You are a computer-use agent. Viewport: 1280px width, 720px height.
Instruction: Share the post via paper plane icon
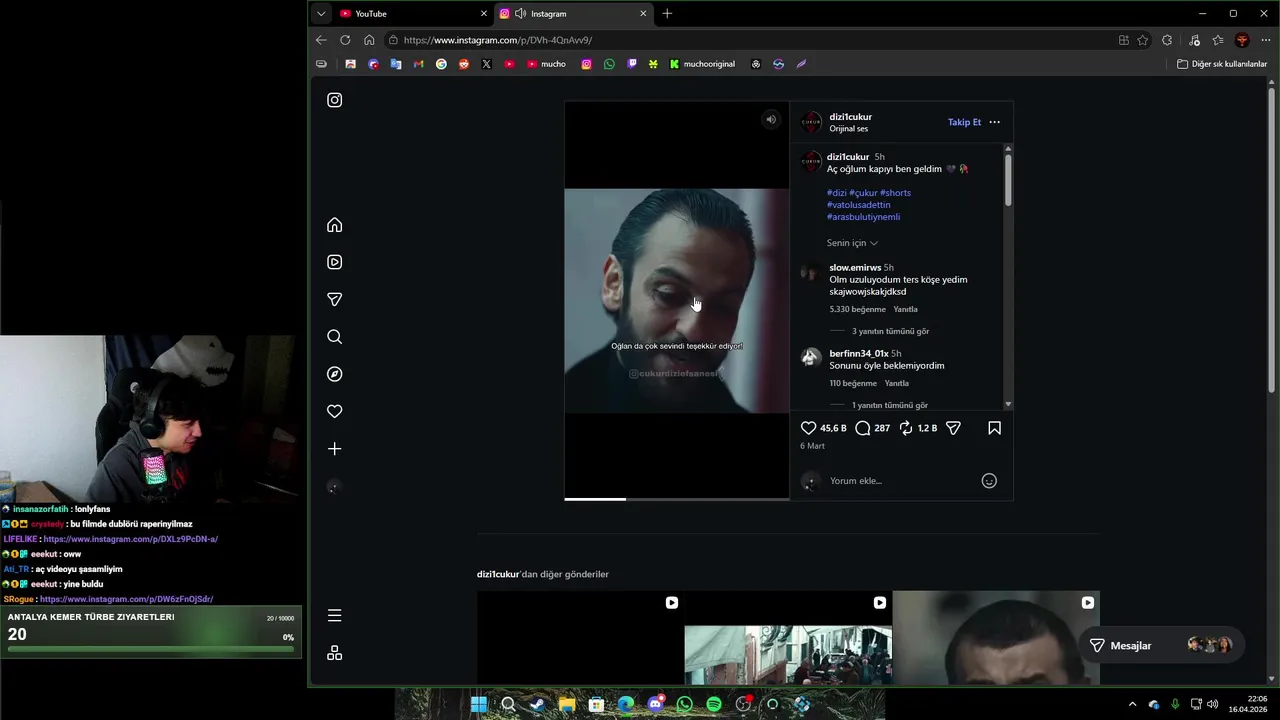click(954, 428)
